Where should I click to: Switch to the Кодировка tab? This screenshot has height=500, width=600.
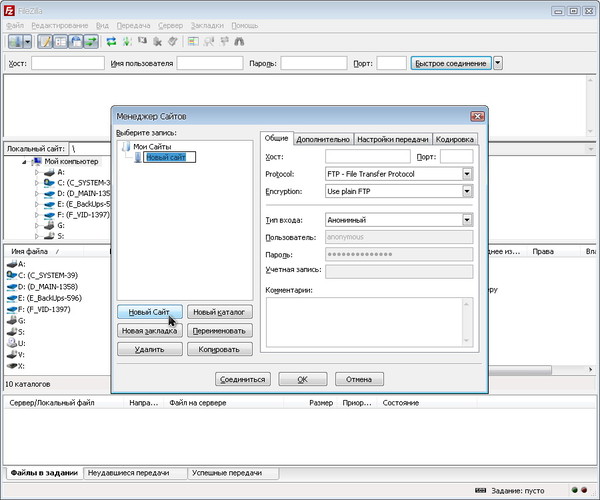(x=455, y=139)
